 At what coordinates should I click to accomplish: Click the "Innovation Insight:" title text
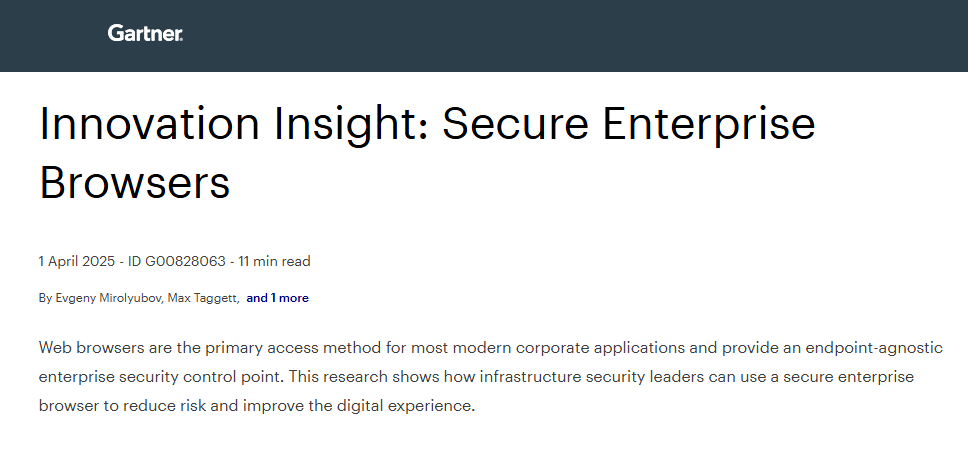click(234, 123)
